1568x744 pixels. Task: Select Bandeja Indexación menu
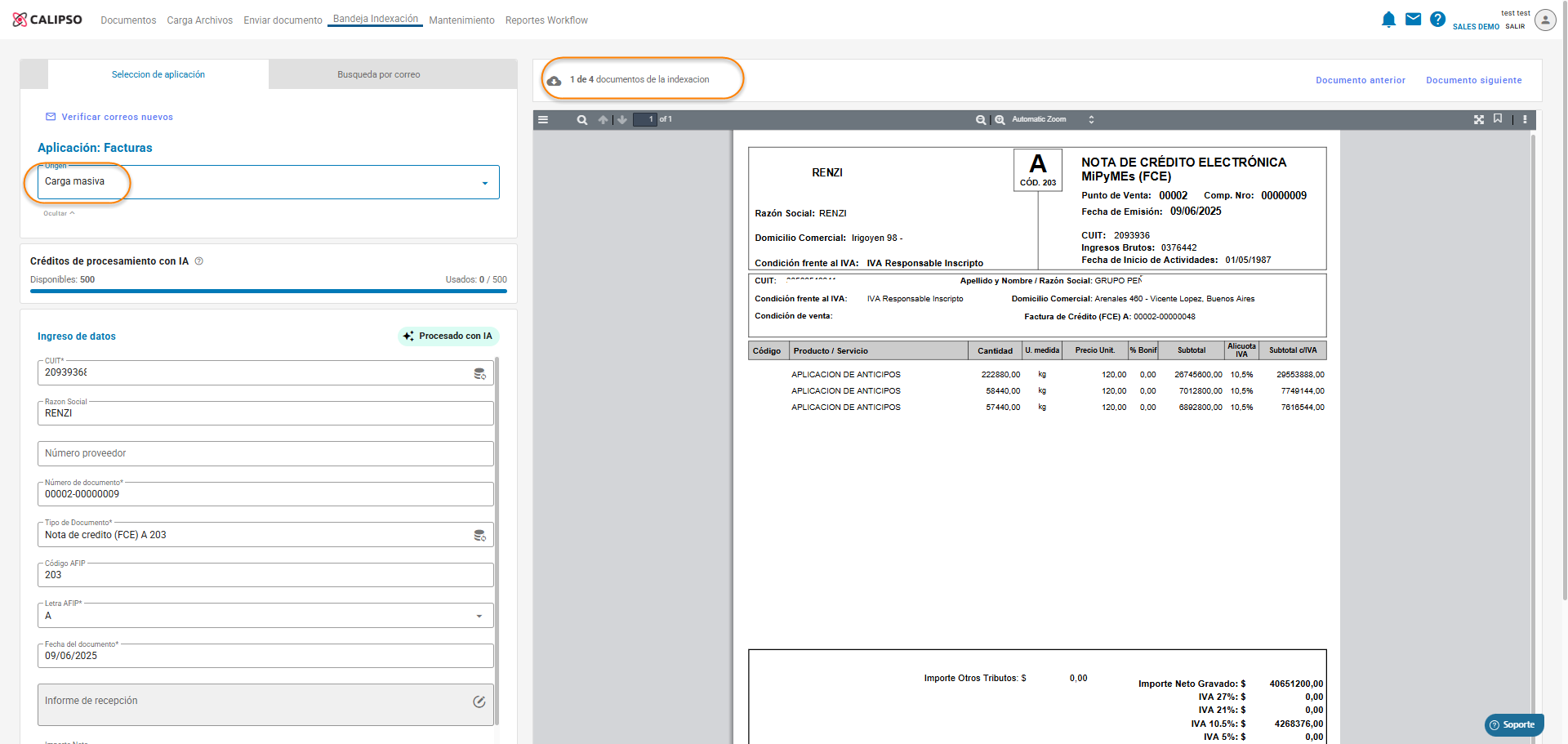pos(376,19)
